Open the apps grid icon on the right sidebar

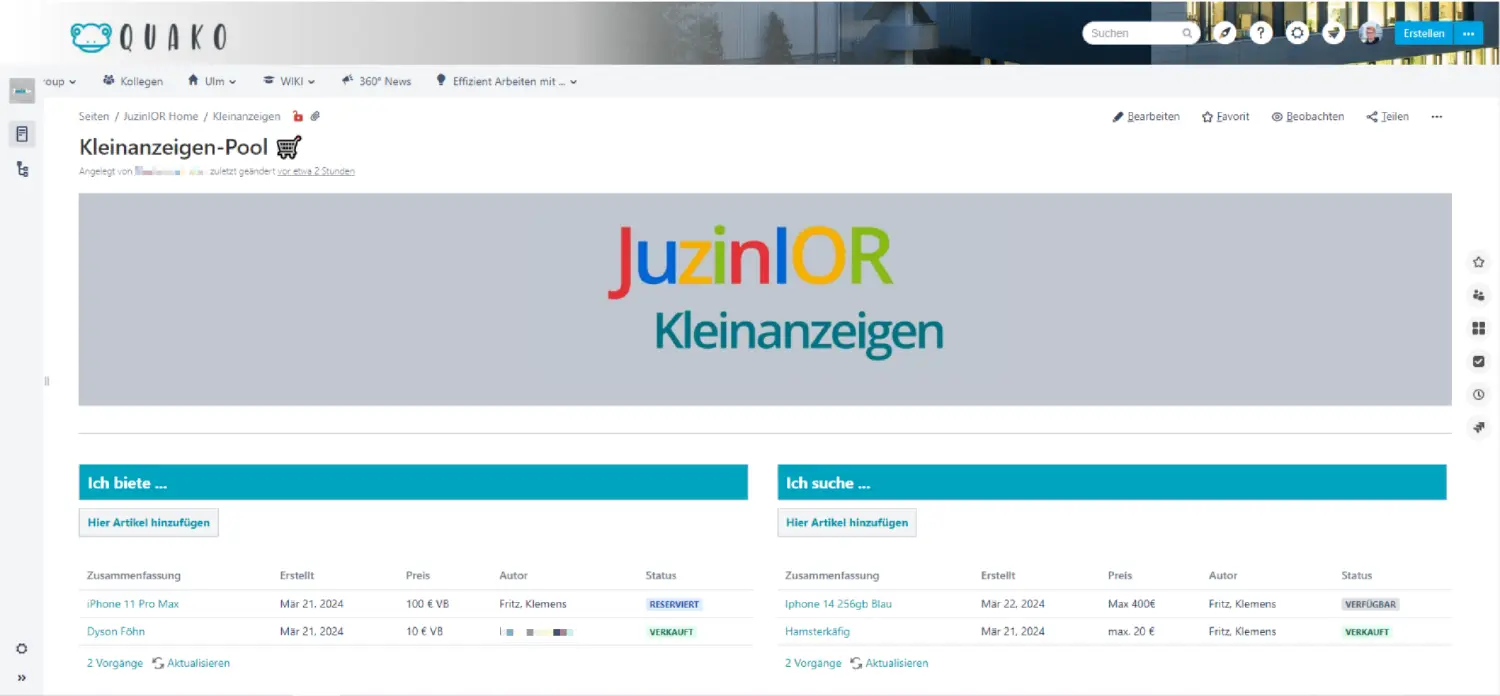[1479, 327]
